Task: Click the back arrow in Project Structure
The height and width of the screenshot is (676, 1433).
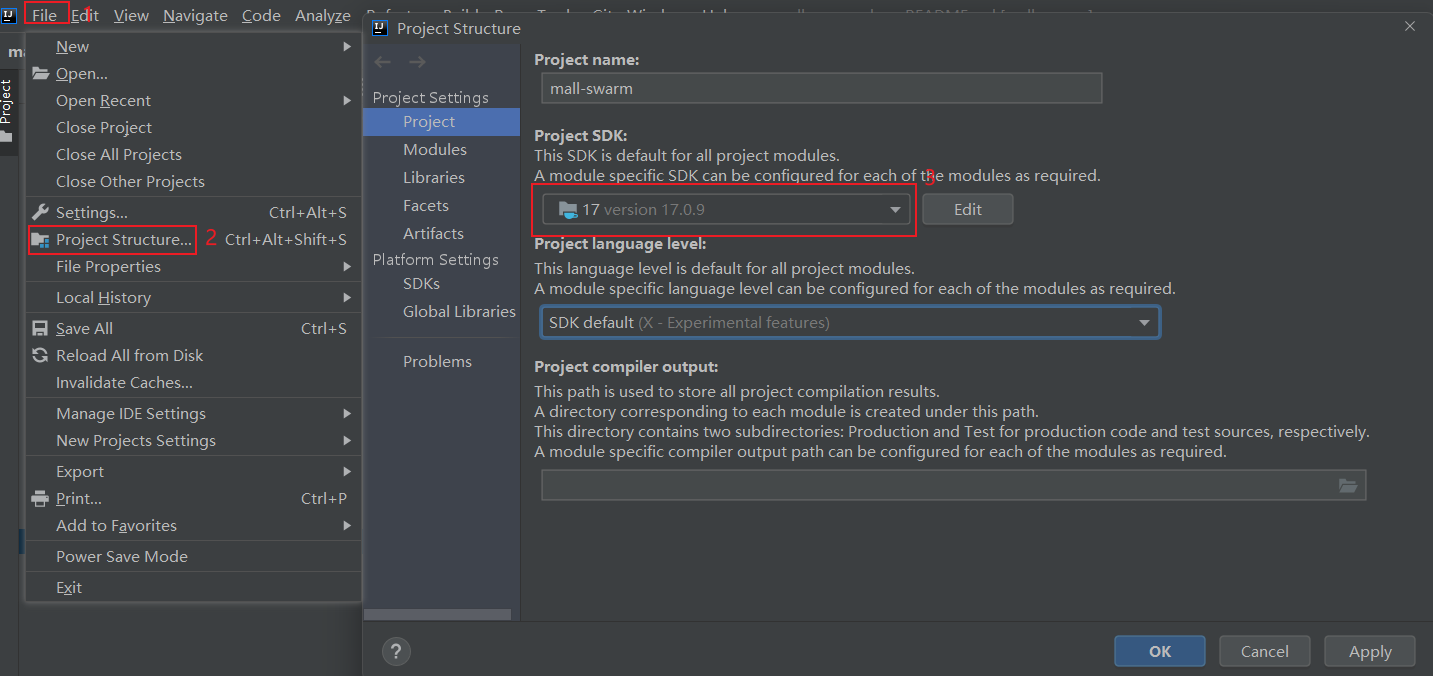Action: click(382, 62)
